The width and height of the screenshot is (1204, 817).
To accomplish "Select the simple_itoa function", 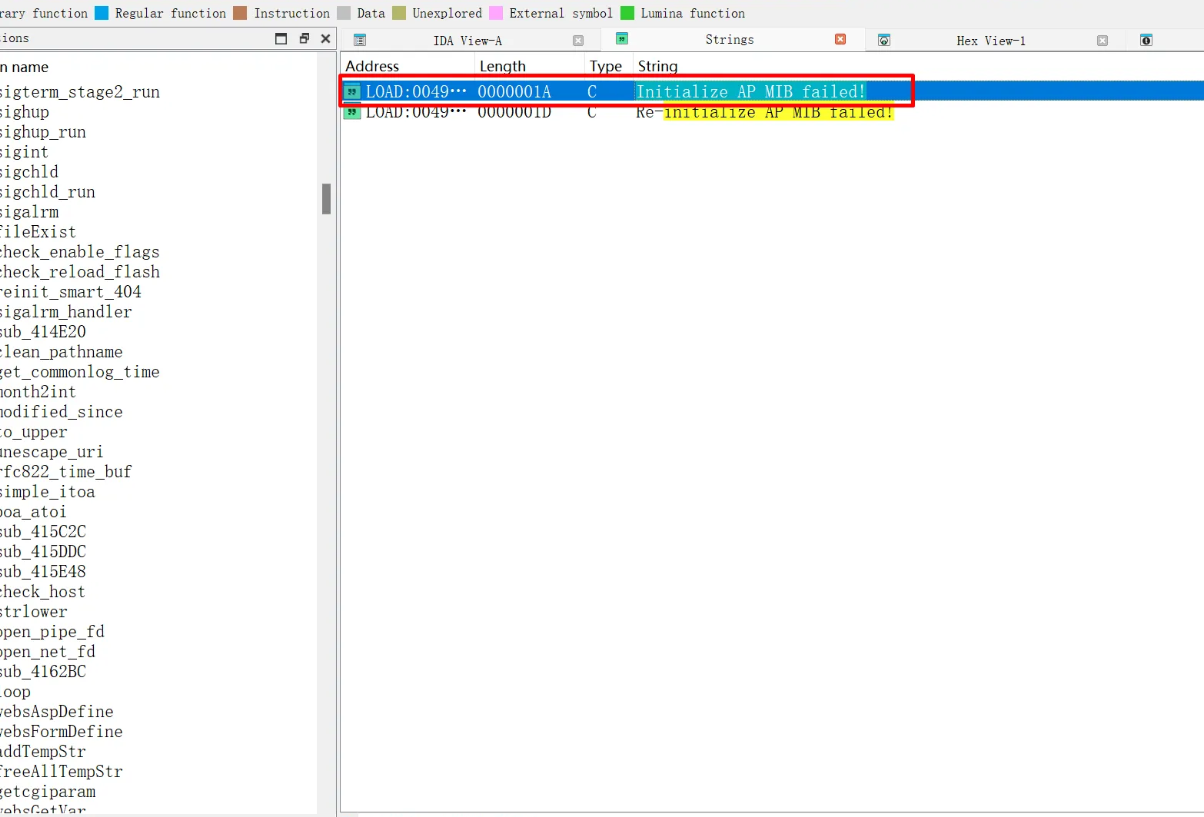I will (48, 492).
